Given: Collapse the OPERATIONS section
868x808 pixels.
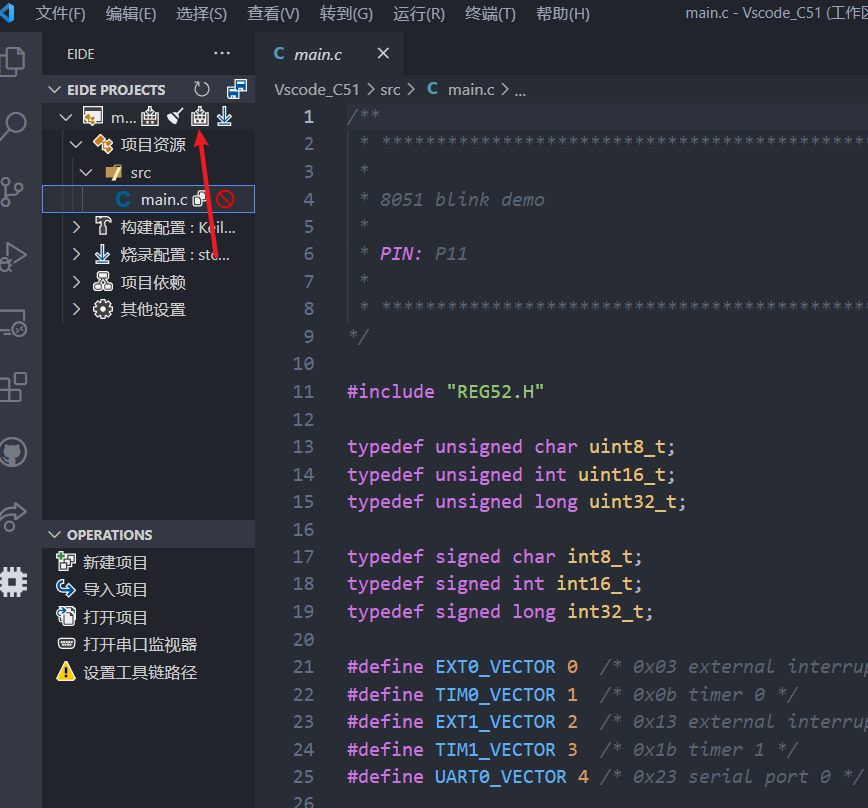Looking at the screenshot, I should coord(54,535).
